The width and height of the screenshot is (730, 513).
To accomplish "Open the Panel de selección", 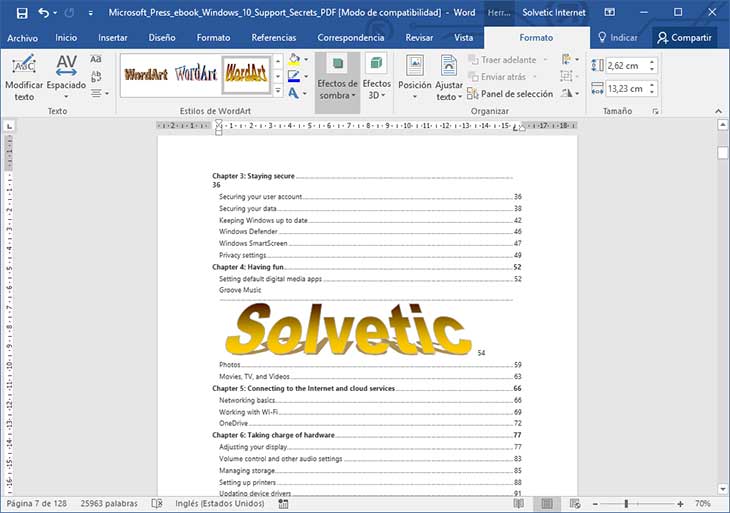I will tap(510, 94).
